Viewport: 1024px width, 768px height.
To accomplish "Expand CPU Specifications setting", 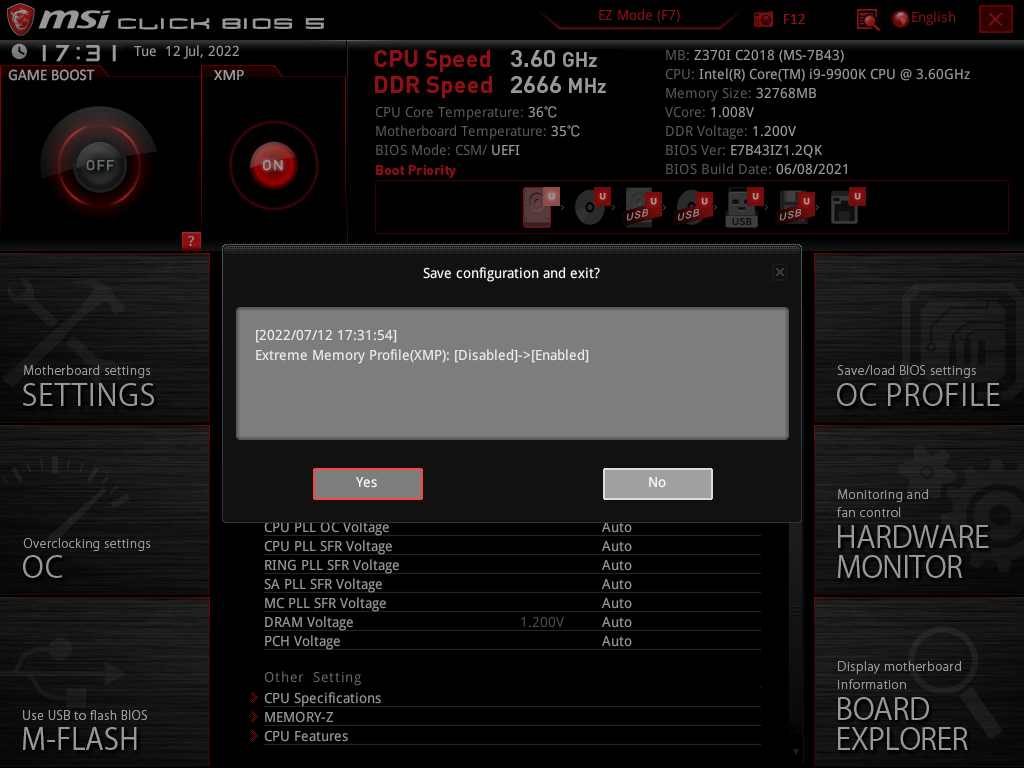I will pyautogui.click(x=322, y=698).
